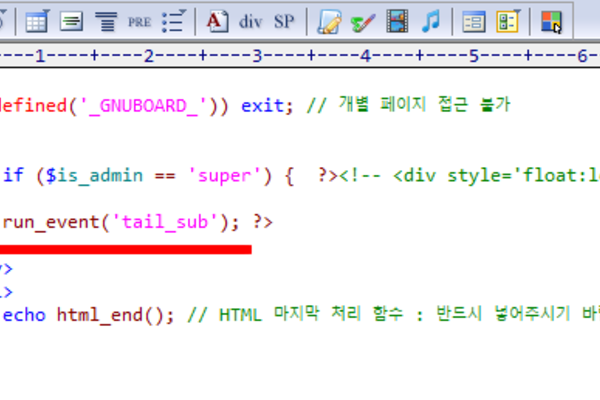Screen dimensions: 600x400
Task: Insert a span tag via SP button
Action: (283, 20)
